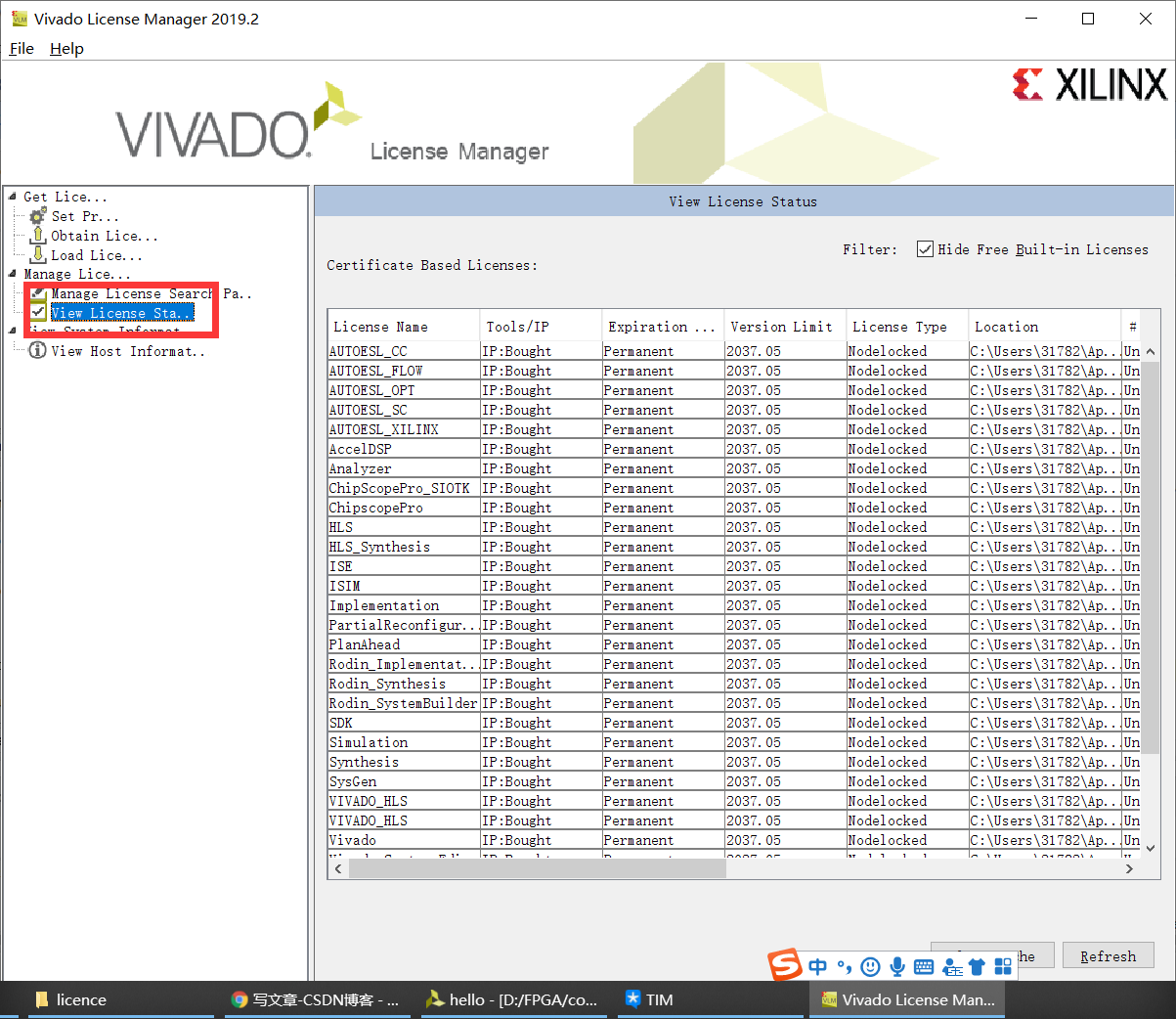Select Obtain Lice... tree item
Image resolution: width=1176 pixels, height=1019 pixels.
(x=104, y=236)
